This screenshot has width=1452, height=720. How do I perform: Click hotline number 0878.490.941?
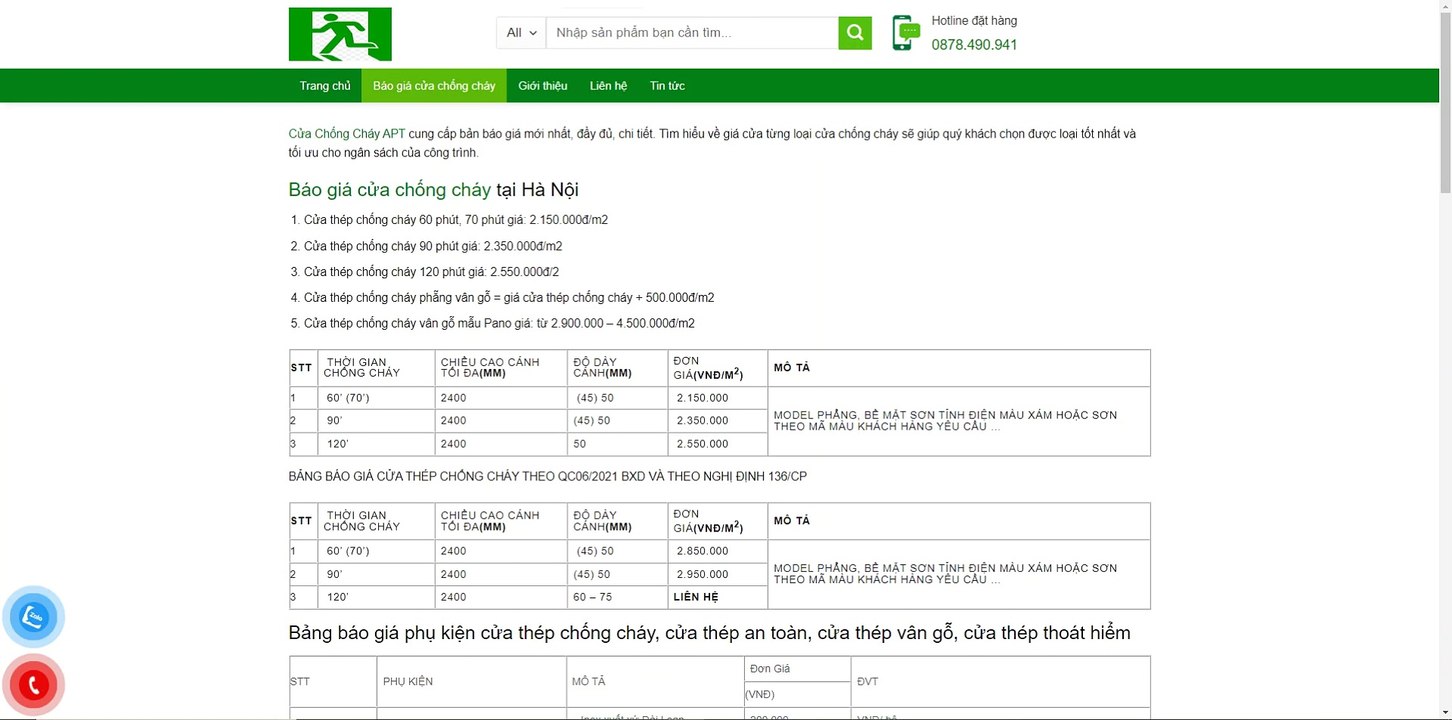click(x=974, y=45)
